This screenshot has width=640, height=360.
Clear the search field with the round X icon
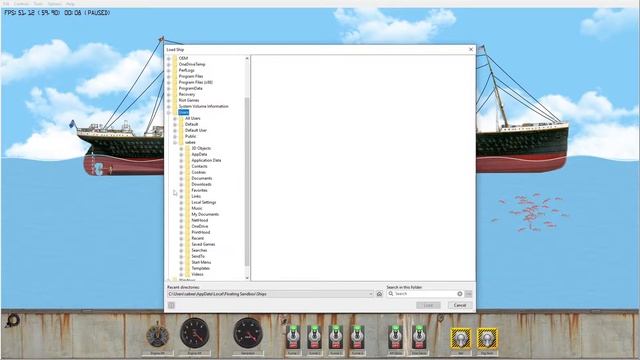coord(460,294)
